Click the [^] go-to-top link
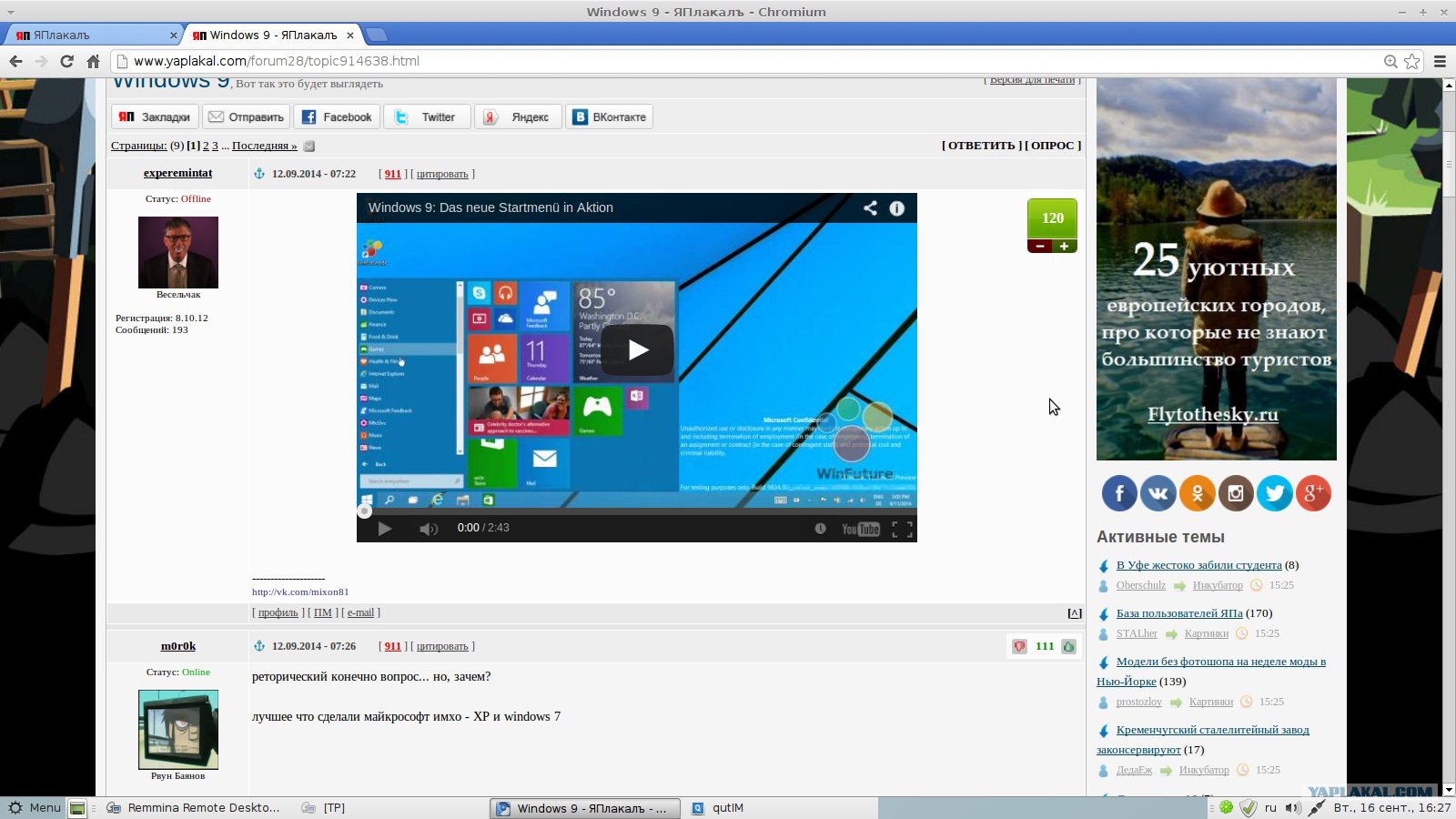1456x819 pixels. tap(1075, 613)
